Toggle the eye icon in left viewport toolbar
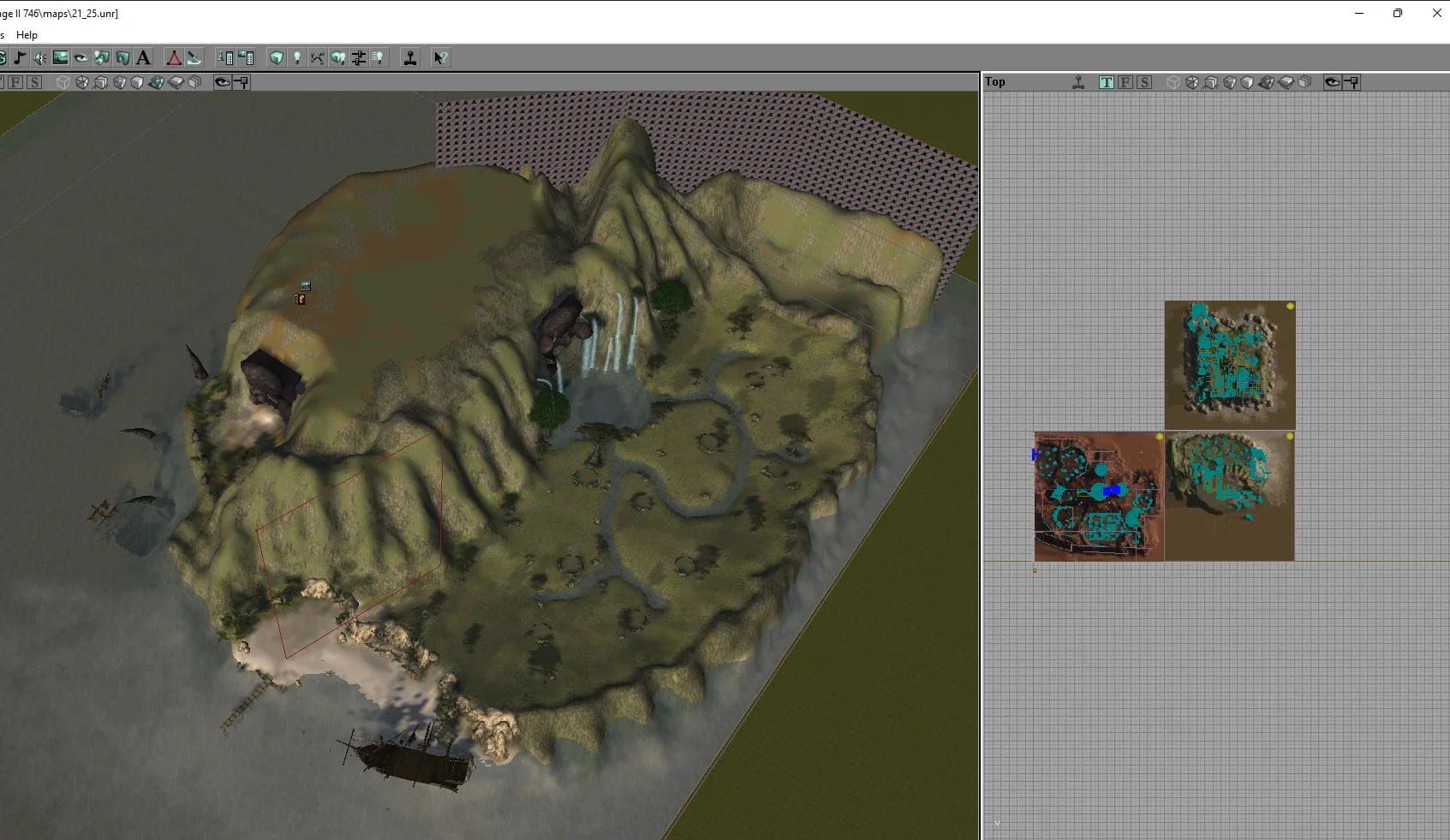The width and height of the screenshot is (1450, 840). pyautogui.click(x=223, y=82)
